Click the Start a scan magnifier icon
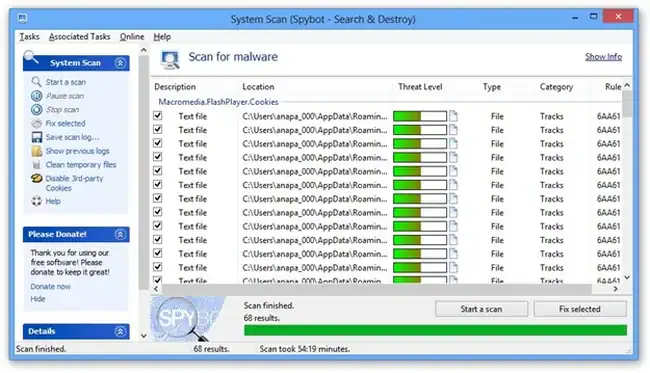 point(36,82)
